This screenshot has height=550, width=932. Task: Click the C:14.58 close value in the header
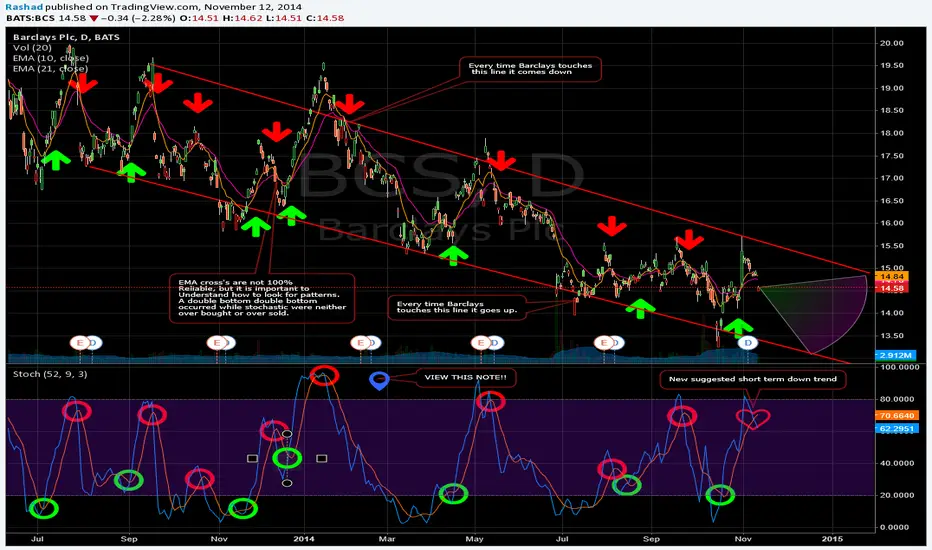pos(327,18)
